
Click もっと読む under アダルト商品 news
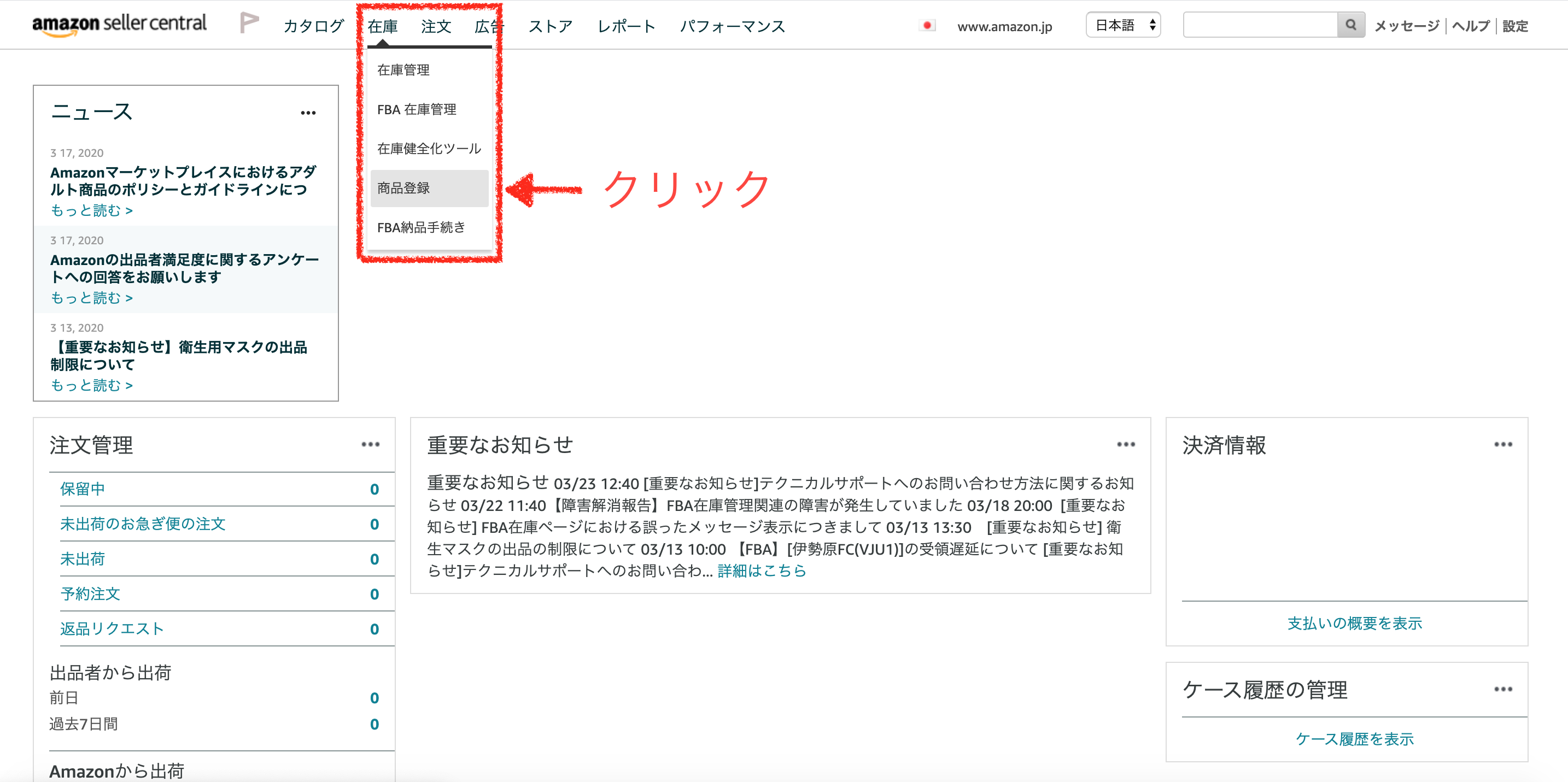(x=91, y=210)
